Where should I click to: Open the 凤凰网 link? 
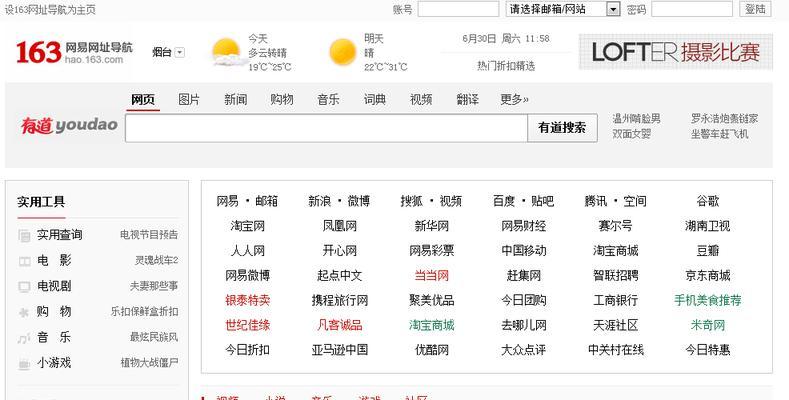(340, 226)
